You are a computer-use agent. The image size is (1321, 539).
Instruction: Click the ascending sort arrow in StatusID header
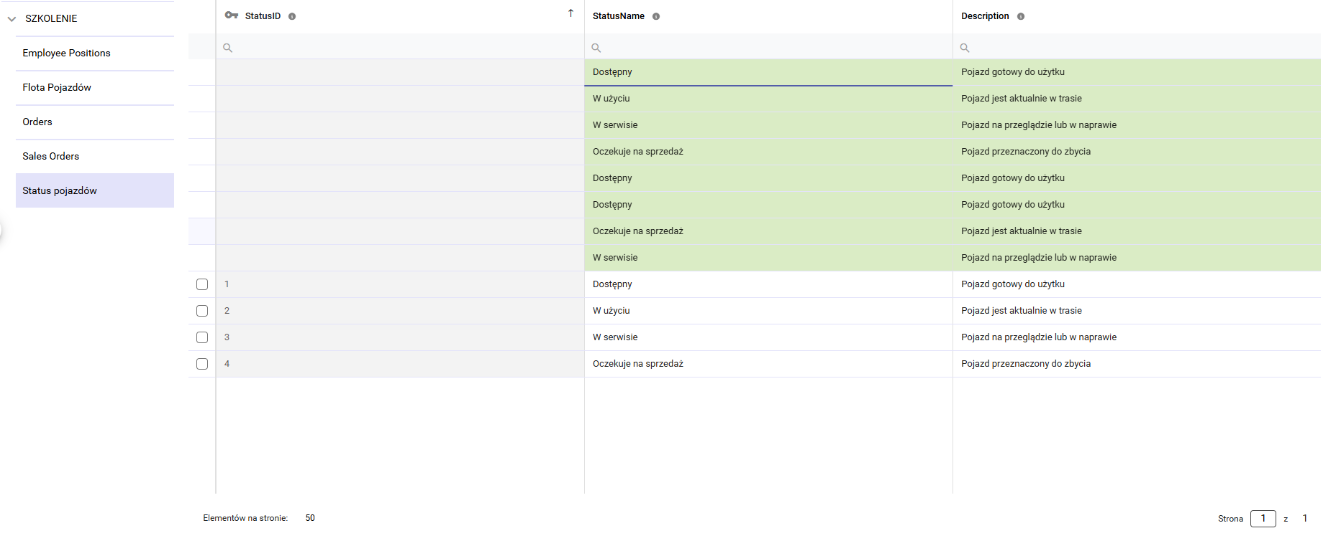[571, 13]
